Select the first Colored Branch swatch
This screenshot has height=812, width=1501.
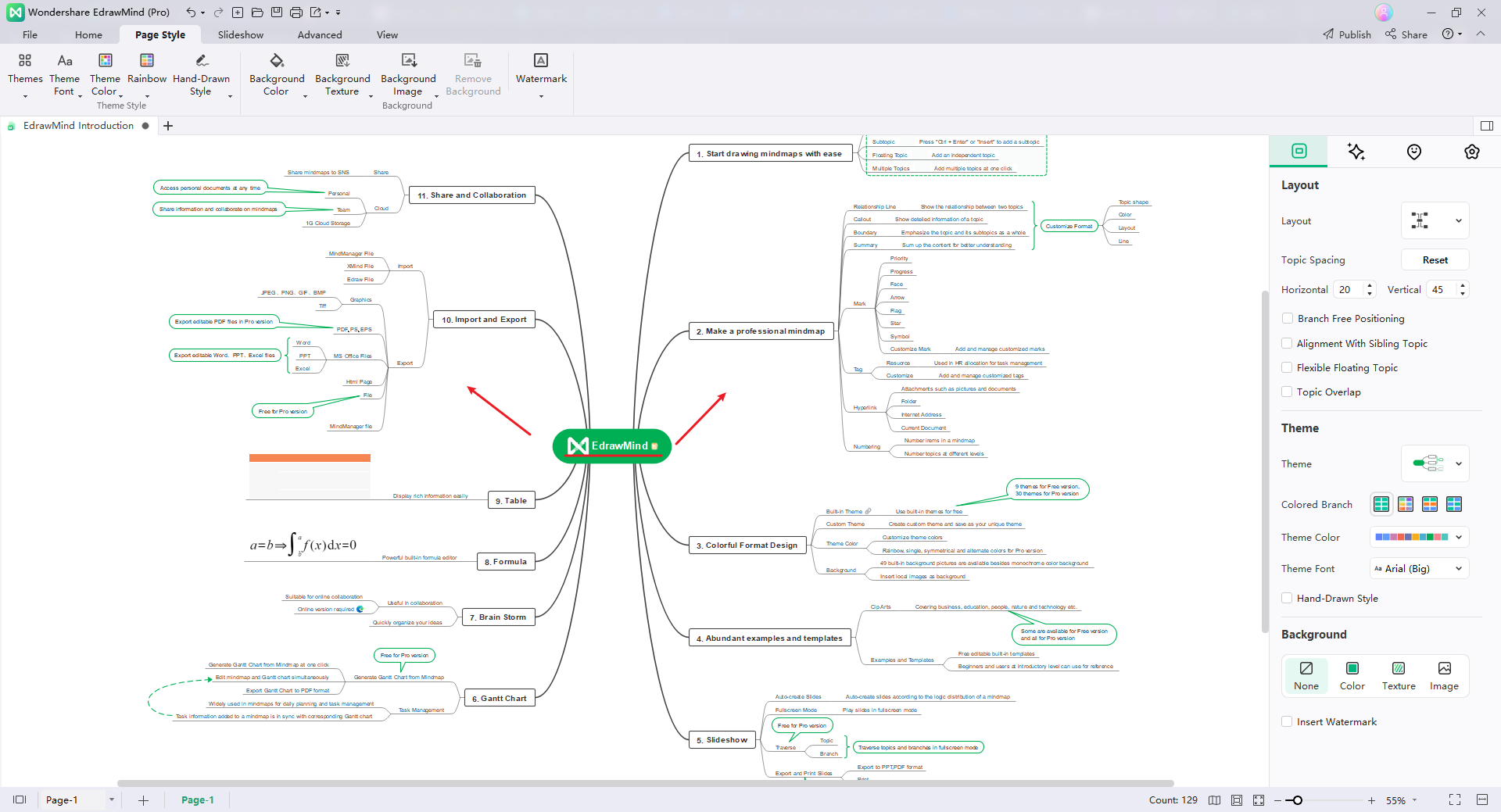(x=1381, y=504)
